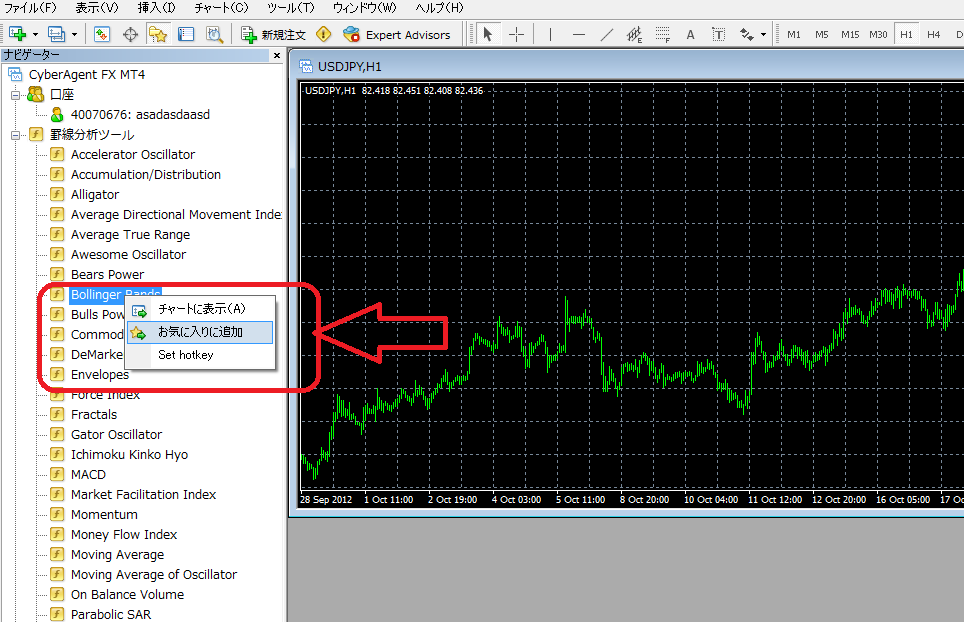This screenshot has width=964, height=622.
Task: Select the Cursor arrow tool
Action: 488,34
